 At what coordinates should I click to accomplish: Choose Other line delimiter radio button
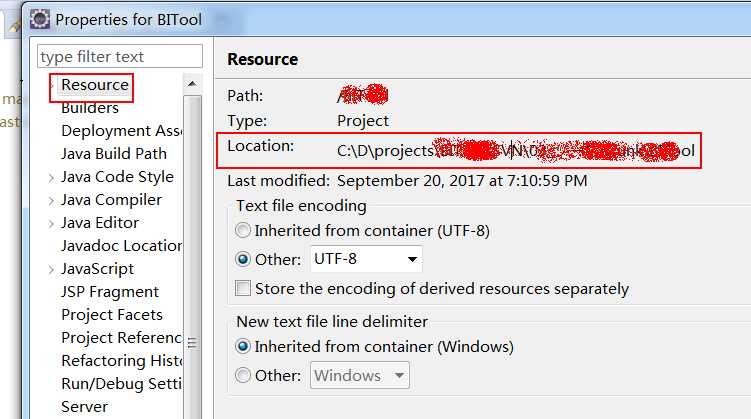click(x=243, y=375)
